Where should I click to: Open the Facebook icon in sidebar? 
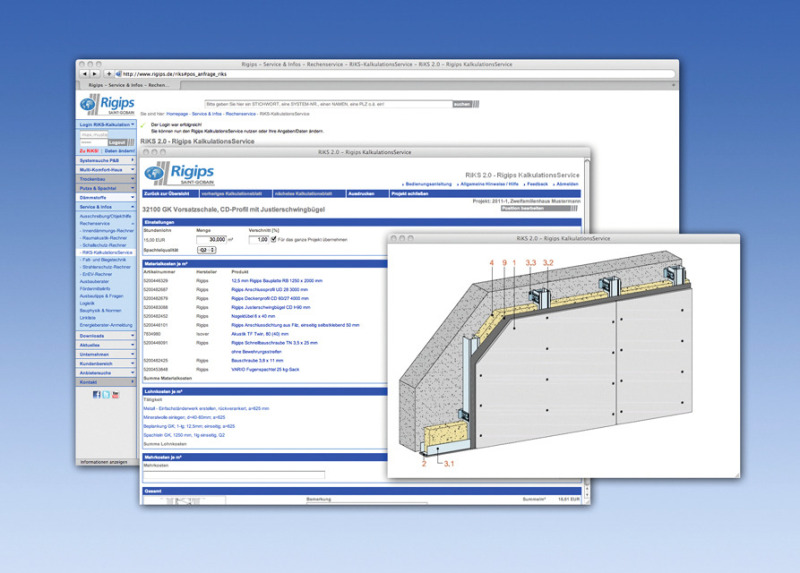tap(96, 394)
